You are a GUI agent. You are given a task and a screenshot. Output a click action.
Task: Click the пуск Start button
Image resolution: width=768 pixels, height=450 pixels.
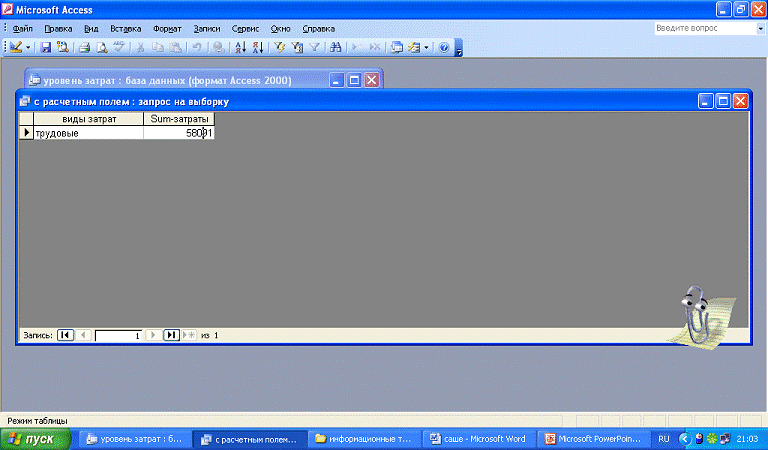(x=35, y=439)
